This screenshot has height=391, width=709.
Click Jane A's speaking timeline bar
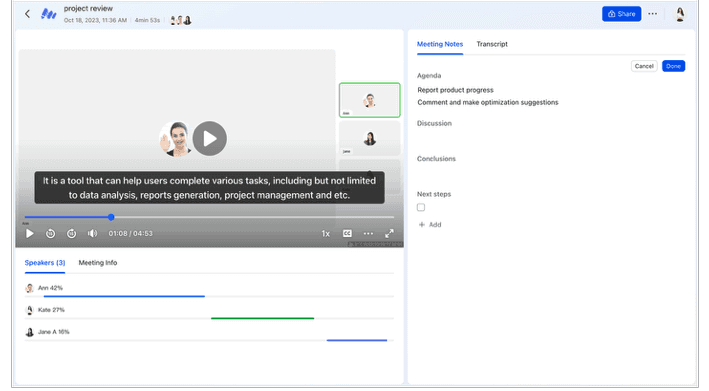357,340
